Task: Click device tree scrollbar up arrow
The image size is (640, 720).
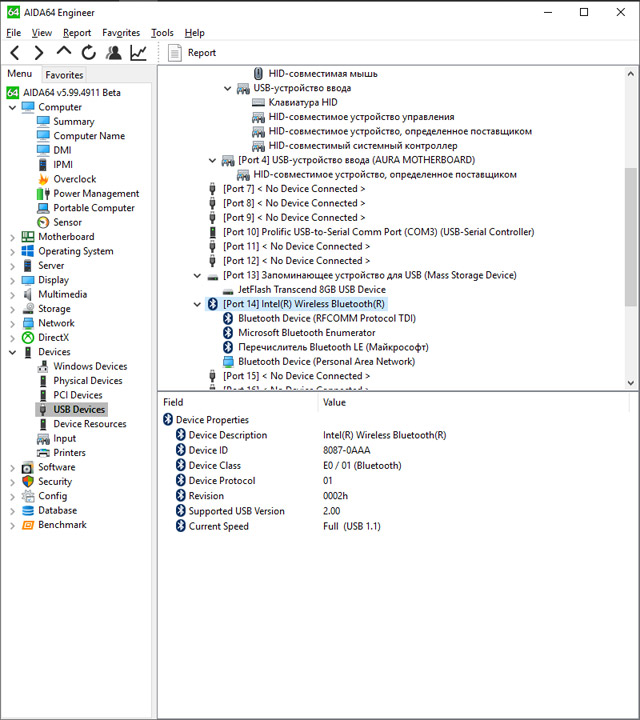Action: [631, 73]
